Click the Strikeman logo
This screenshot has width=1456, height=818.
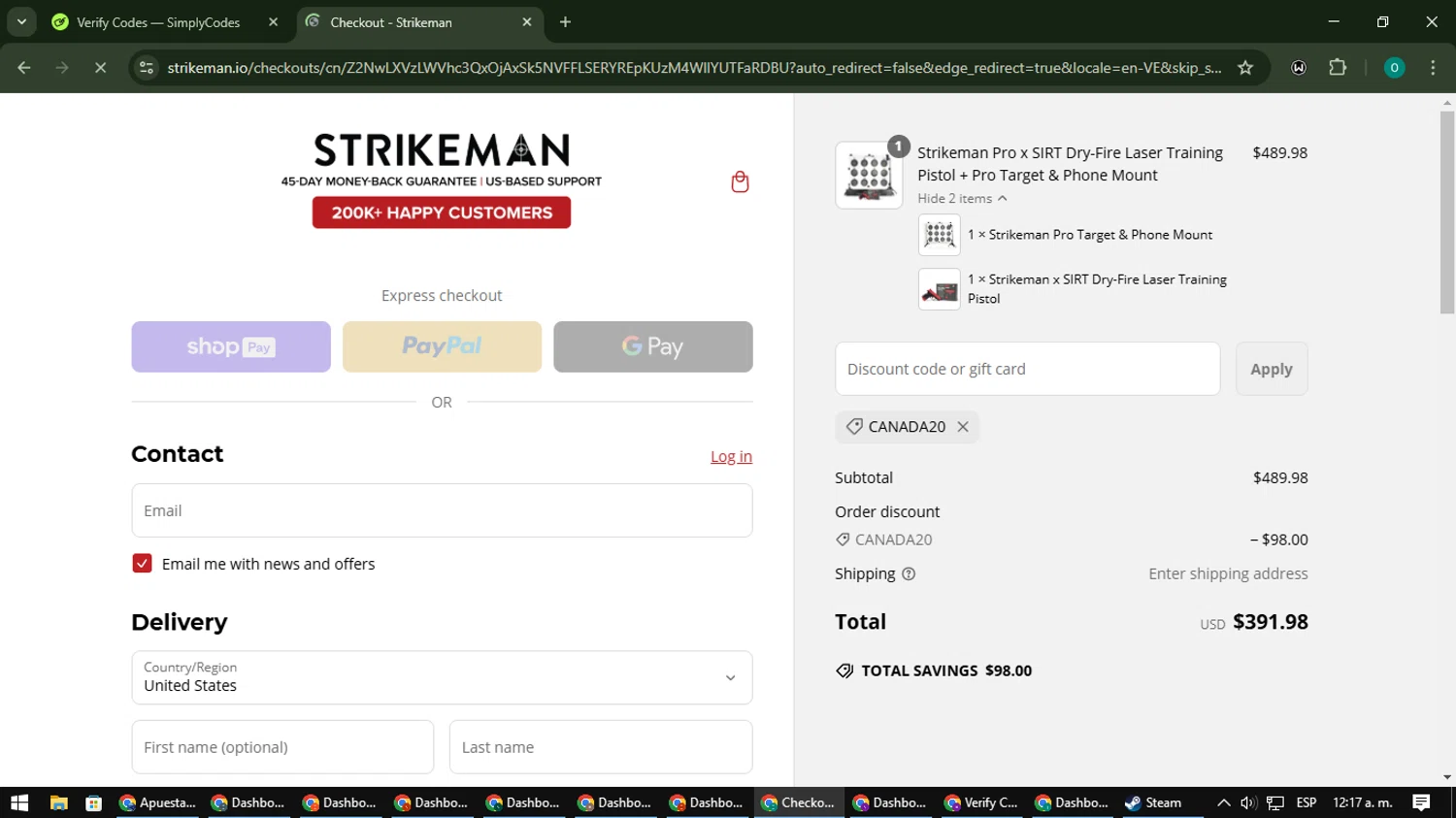click(x=442, y=150)
